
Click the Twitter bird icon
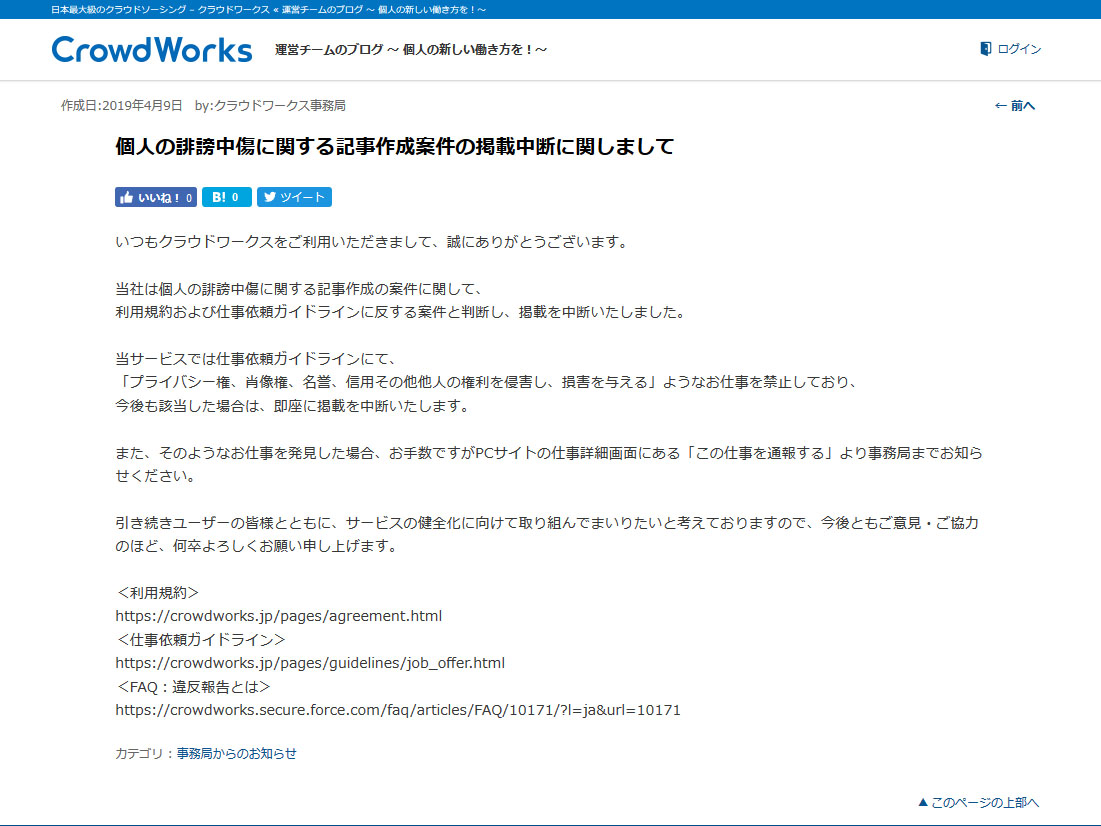click(268, 198)
